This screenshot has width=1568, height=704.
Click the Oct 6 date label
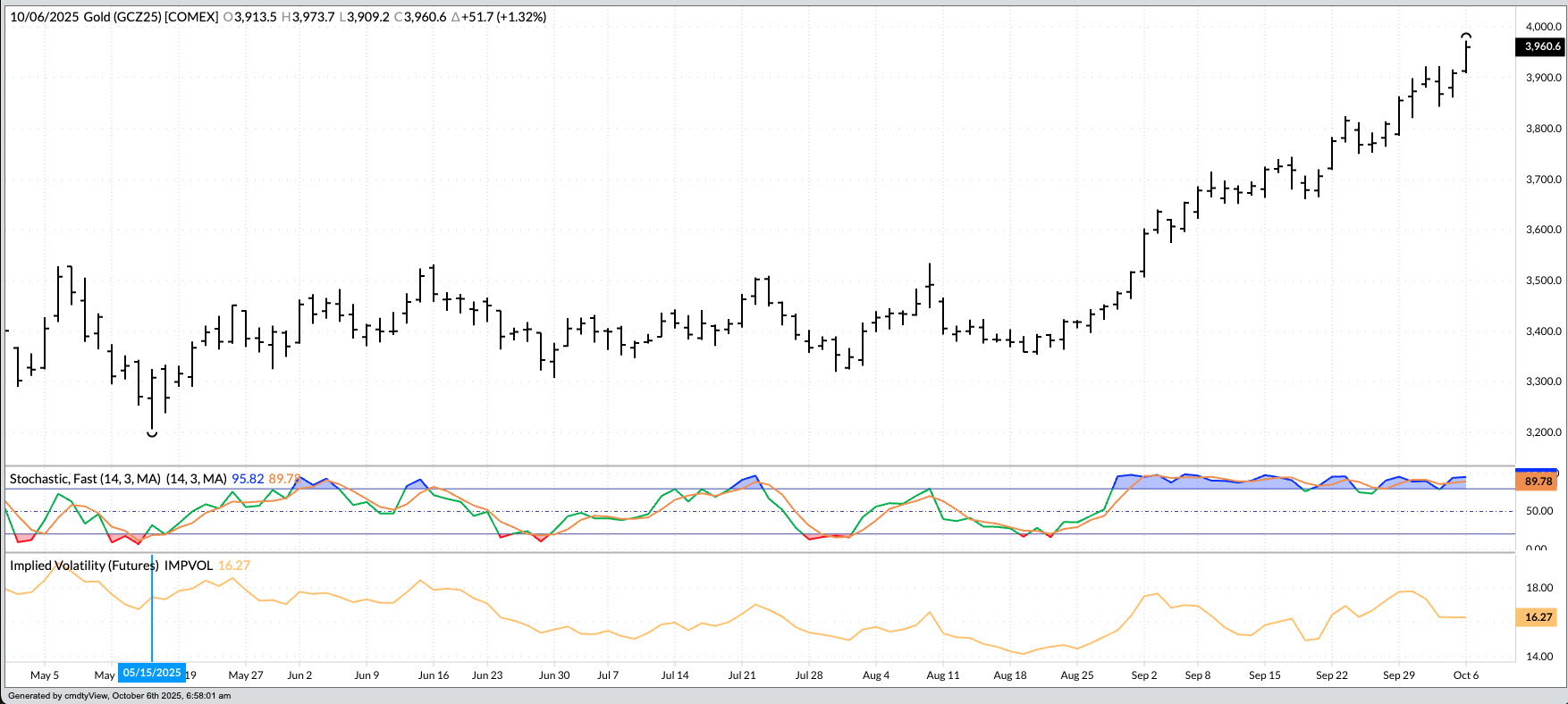[1466, 675]
